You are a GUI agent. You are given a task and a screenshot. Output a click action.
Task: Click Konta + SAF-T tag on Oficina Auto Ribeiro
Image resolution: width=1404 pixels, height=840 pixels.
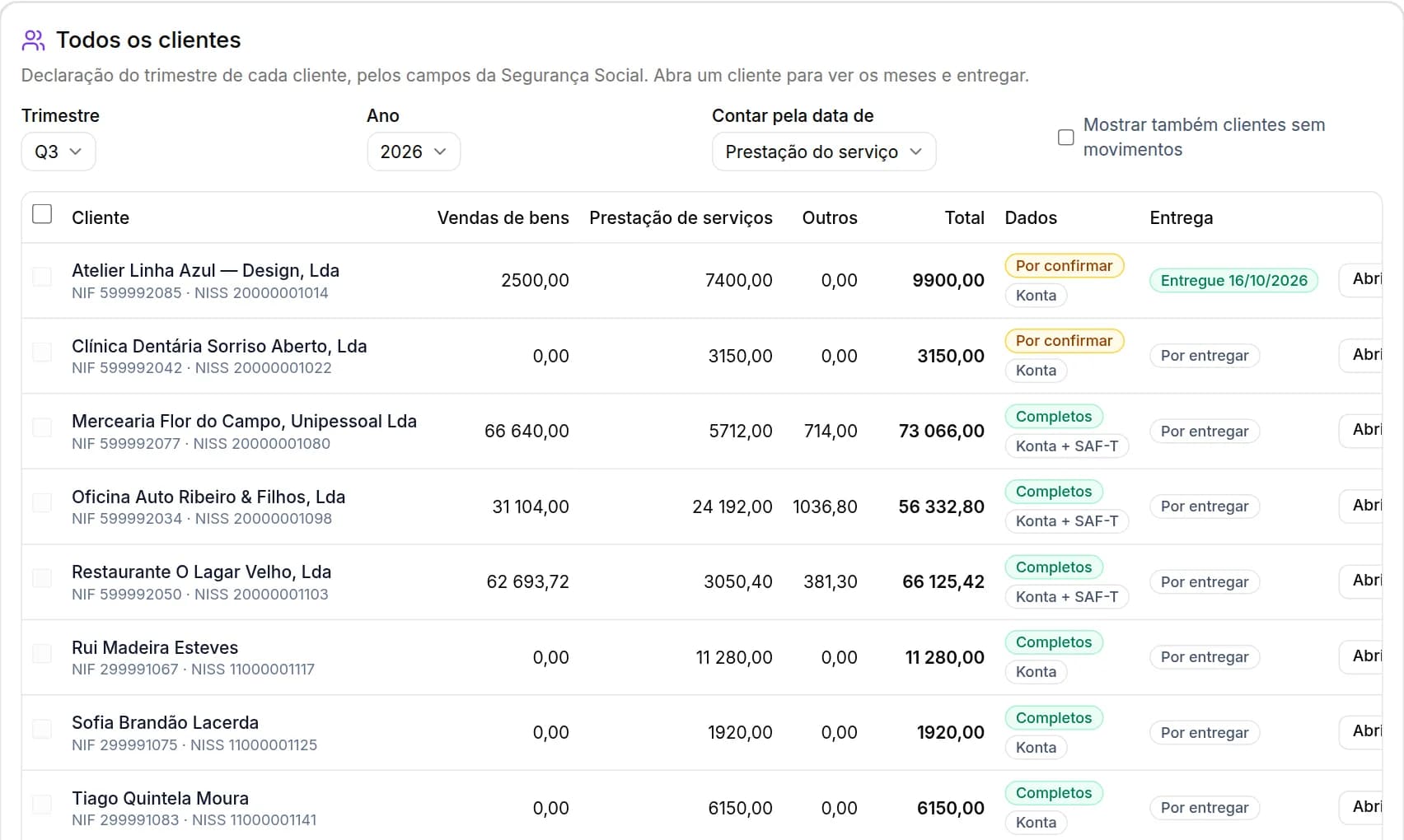[x=1067, y=521]
